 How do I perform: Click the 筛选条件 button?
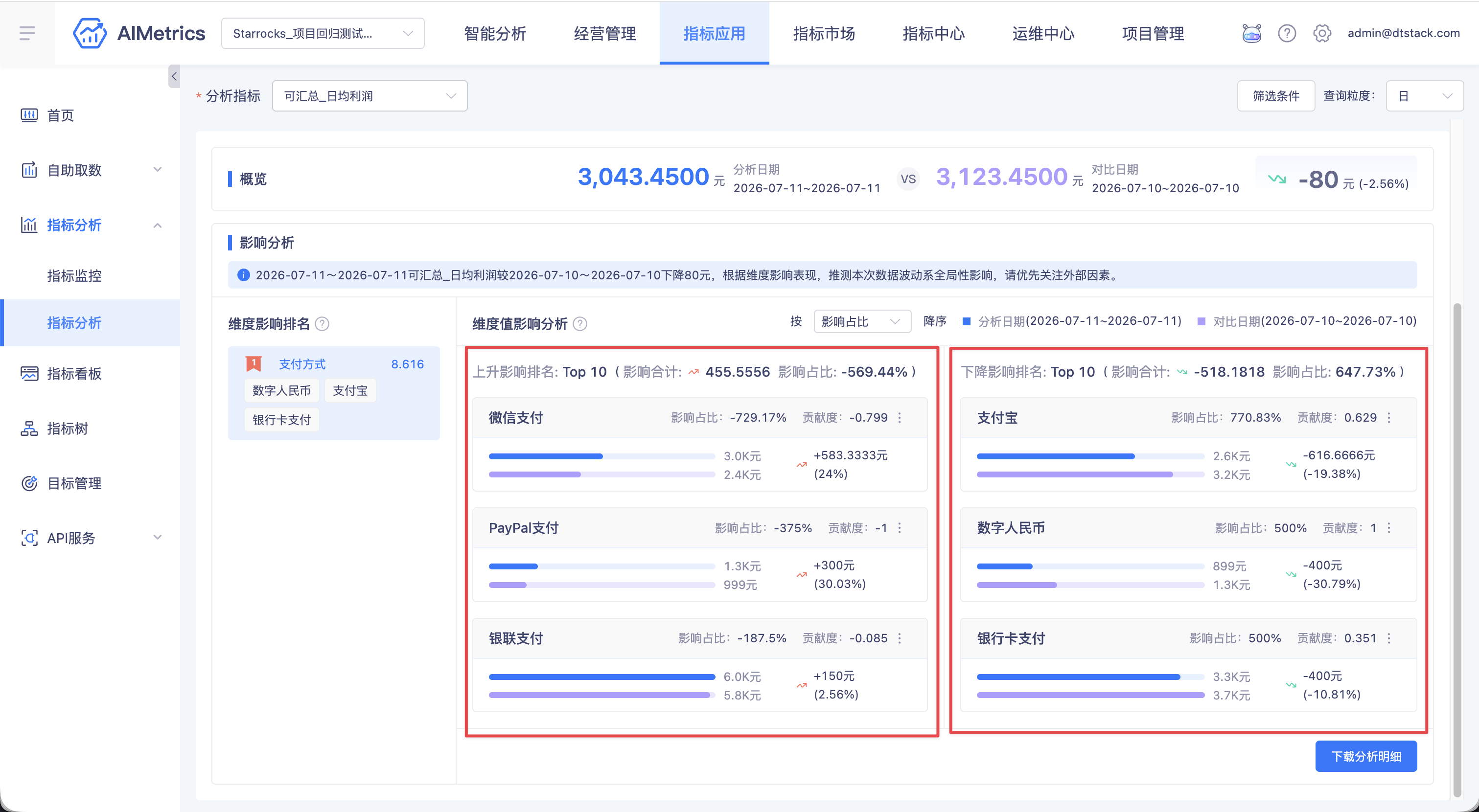1276,96
